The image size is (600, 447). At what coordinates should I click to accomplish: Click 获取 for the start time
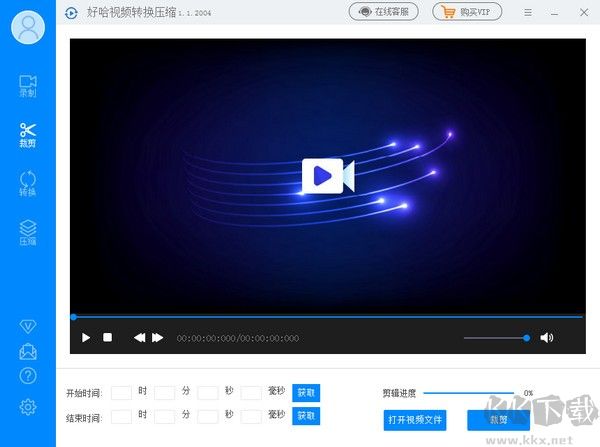[306, 393]
